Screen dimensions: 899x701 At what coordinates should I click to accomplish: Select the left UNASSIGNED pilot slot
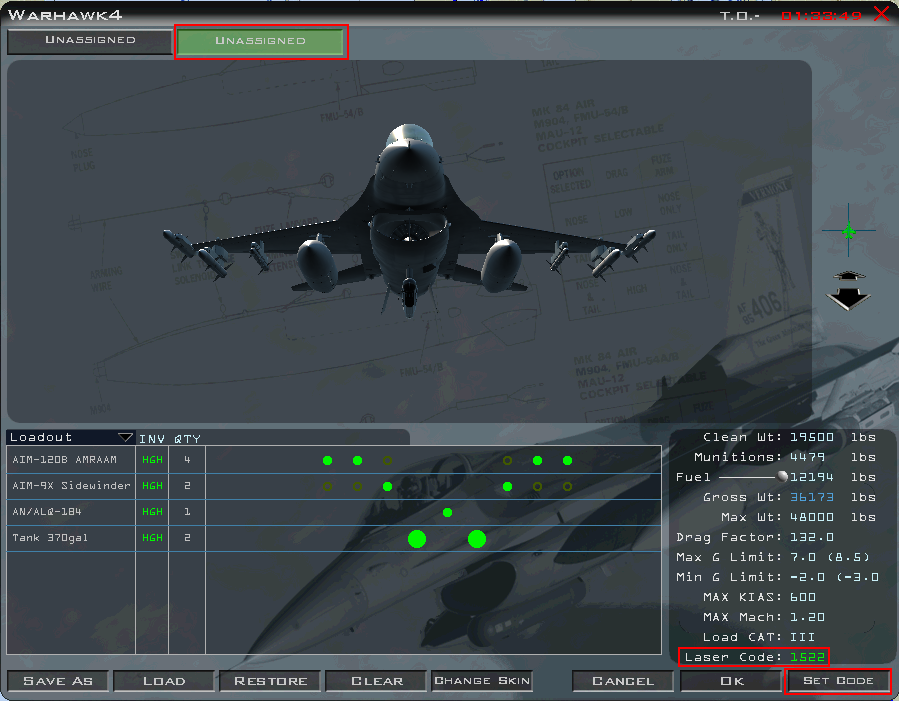pos(88,41)
